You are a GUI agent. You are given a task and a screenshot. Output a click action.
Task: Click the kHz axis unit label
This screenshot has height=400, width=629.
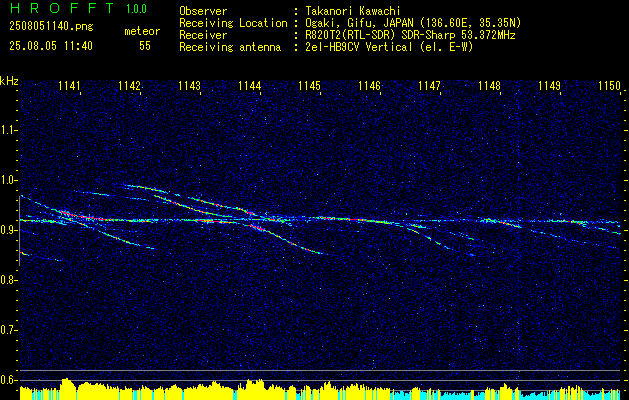click(9, 81)
